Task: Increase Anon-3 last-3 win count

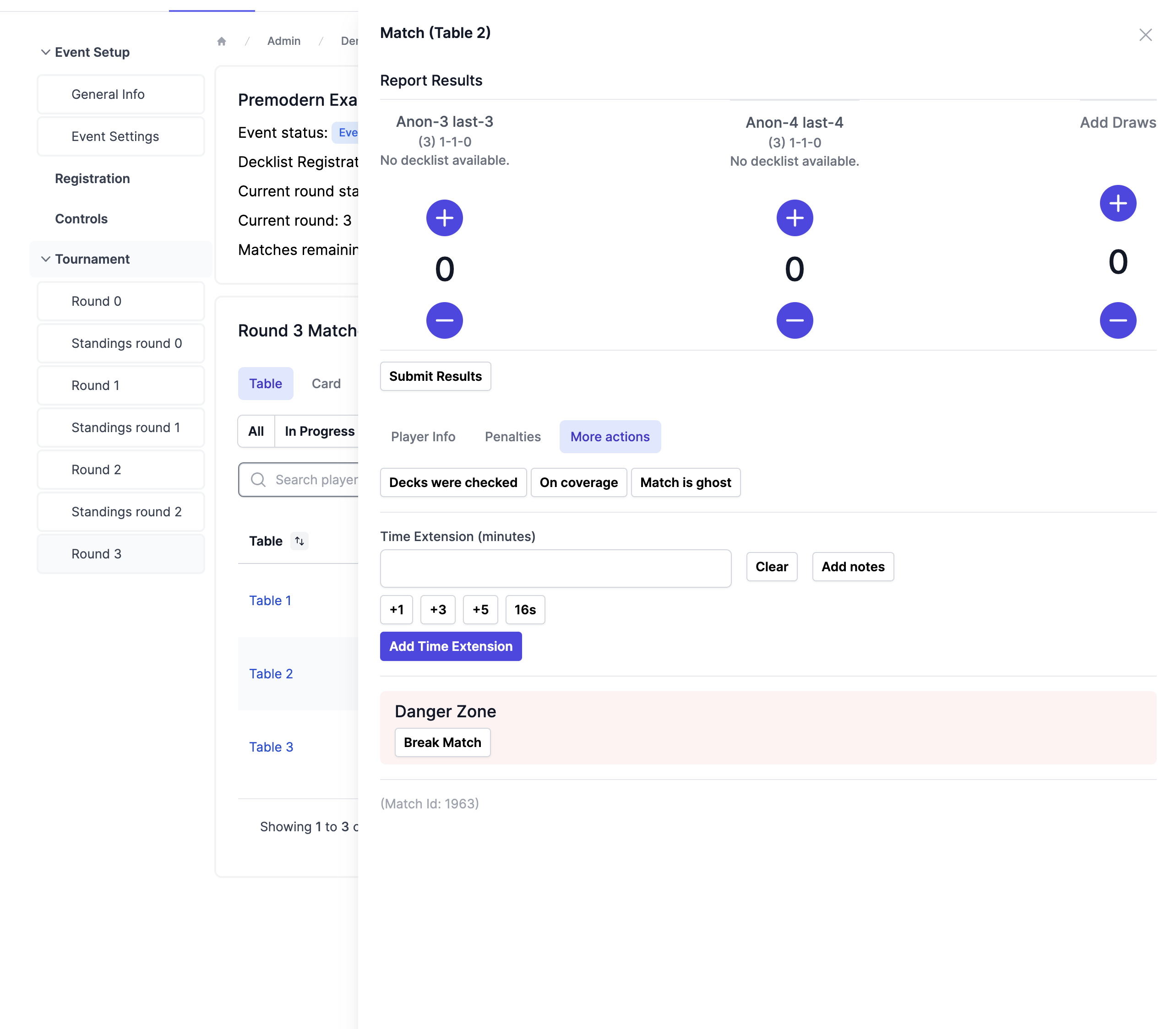Action: click(444, 217)
